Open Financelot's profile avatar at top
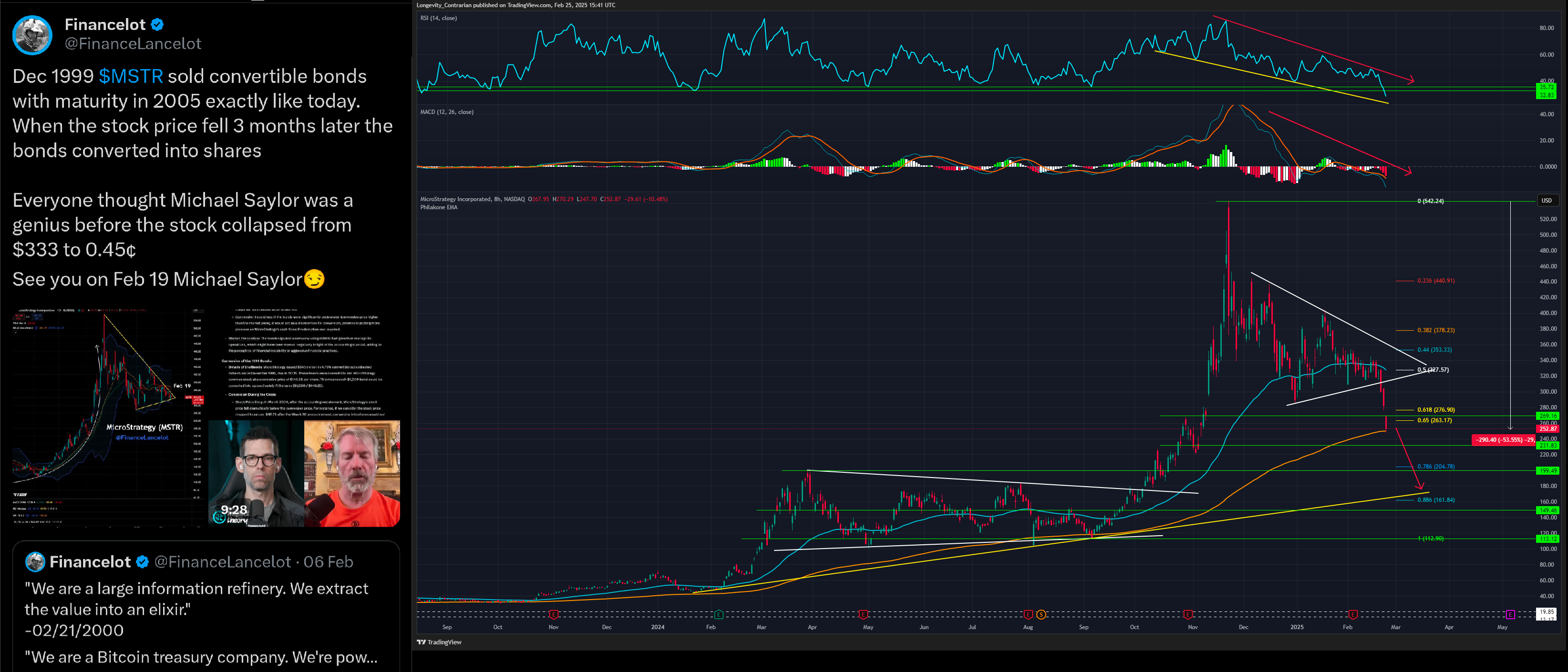This screenshot has height=672, width=1568. tap(32, 35)
